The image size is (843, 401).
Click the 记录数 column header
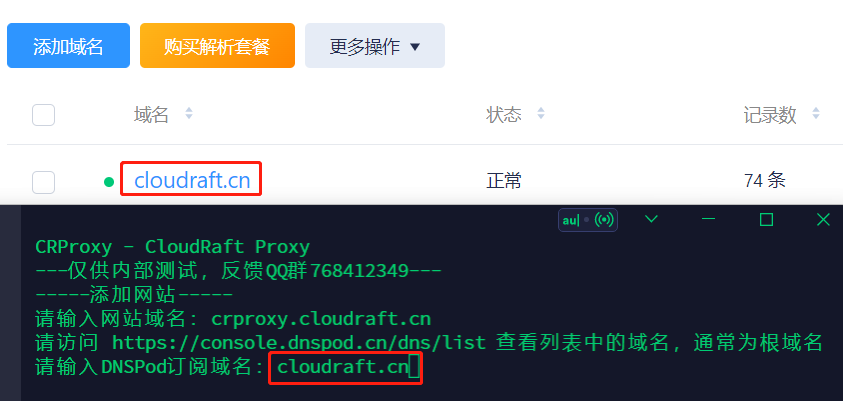(x=770, y=114)
